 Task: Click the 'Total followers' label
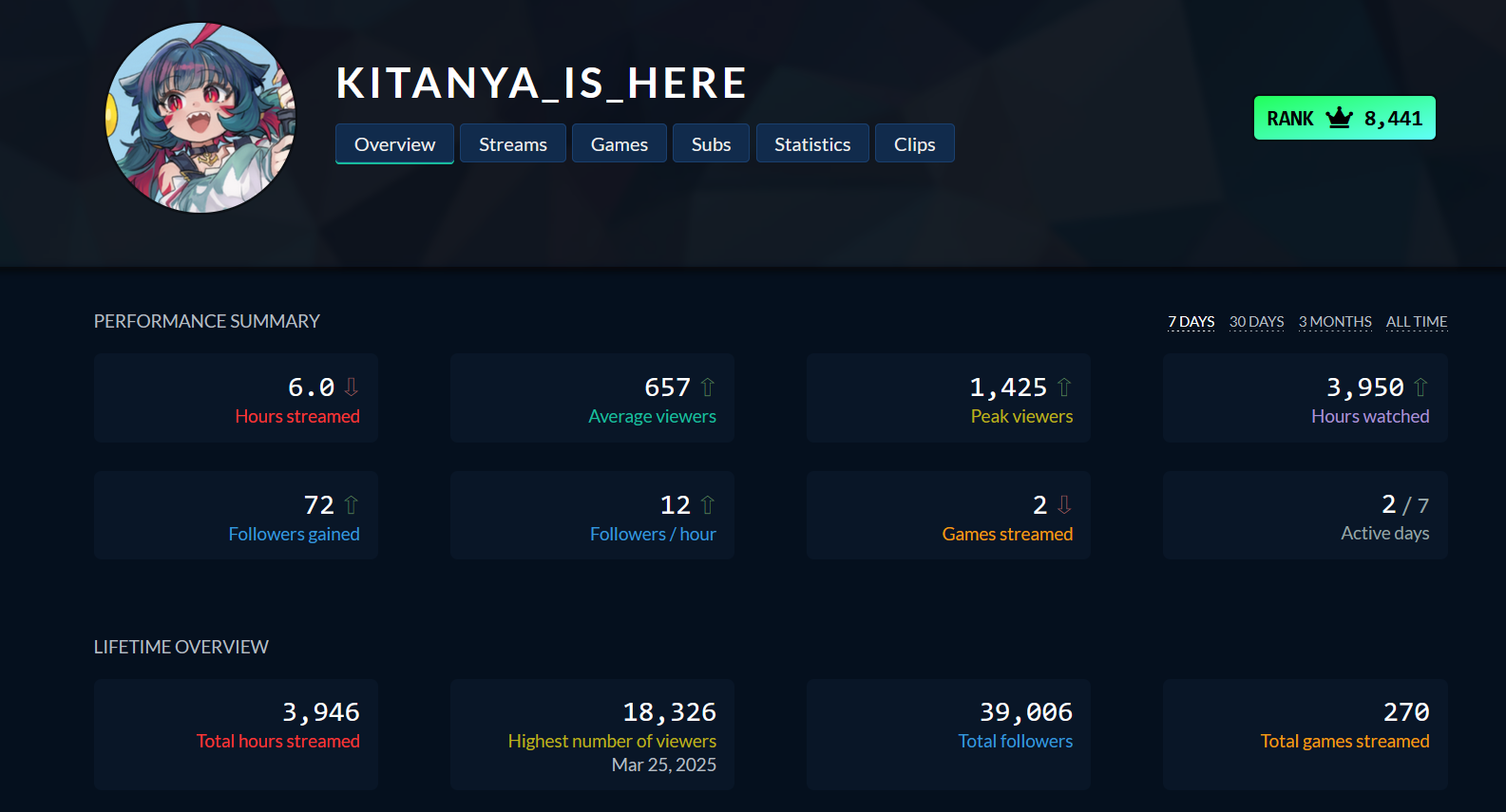[1015, 741]
